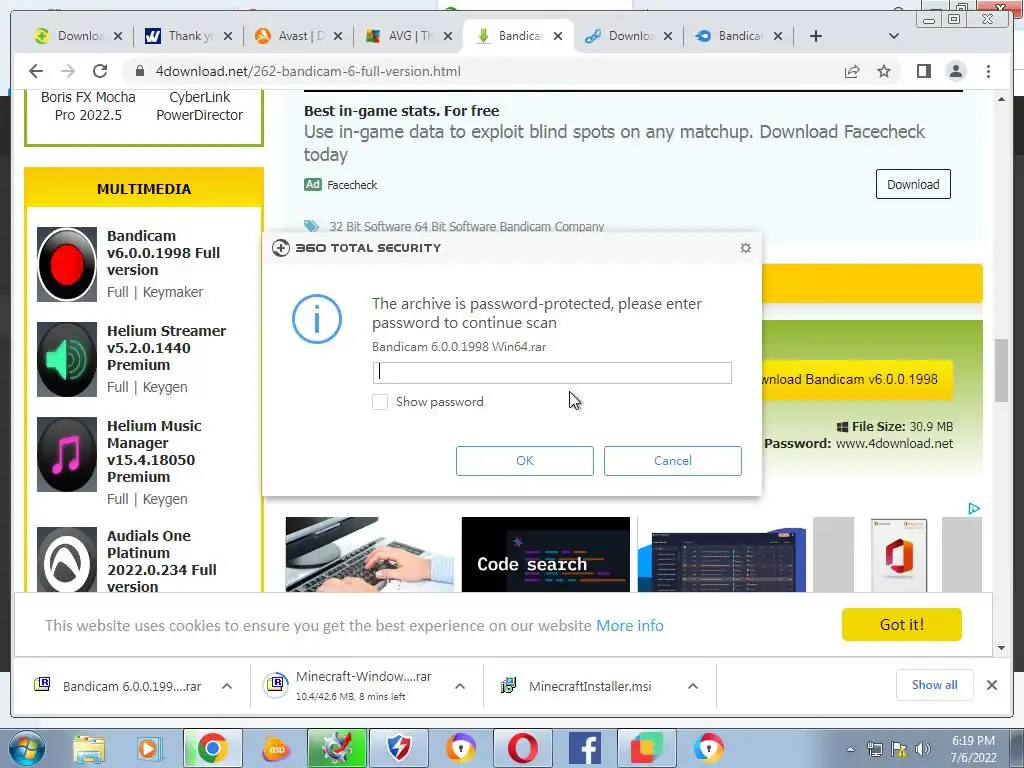Expand the tab search dropdown
Image resolution: width=1024 pixels, height=768 pixels.
(894, 36)
